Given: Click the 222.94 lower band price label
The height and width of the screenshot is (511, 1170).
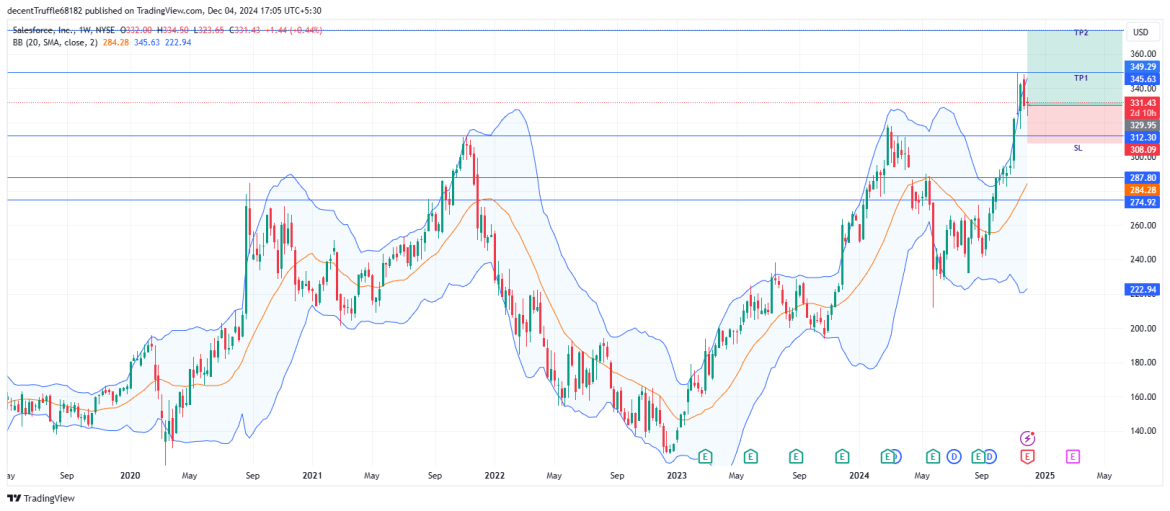Looking at the screenshot, I should pyautogui.click(x=1143, y=290).
